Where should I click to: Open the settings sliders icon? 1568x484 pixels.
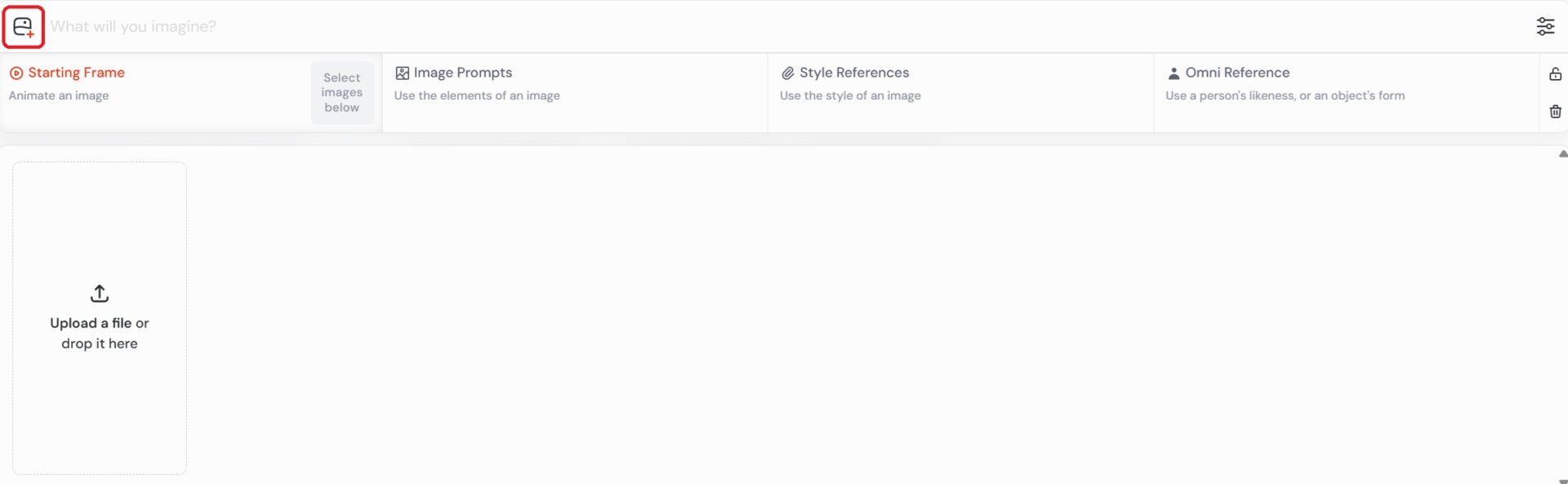(x=1545, y=26)
